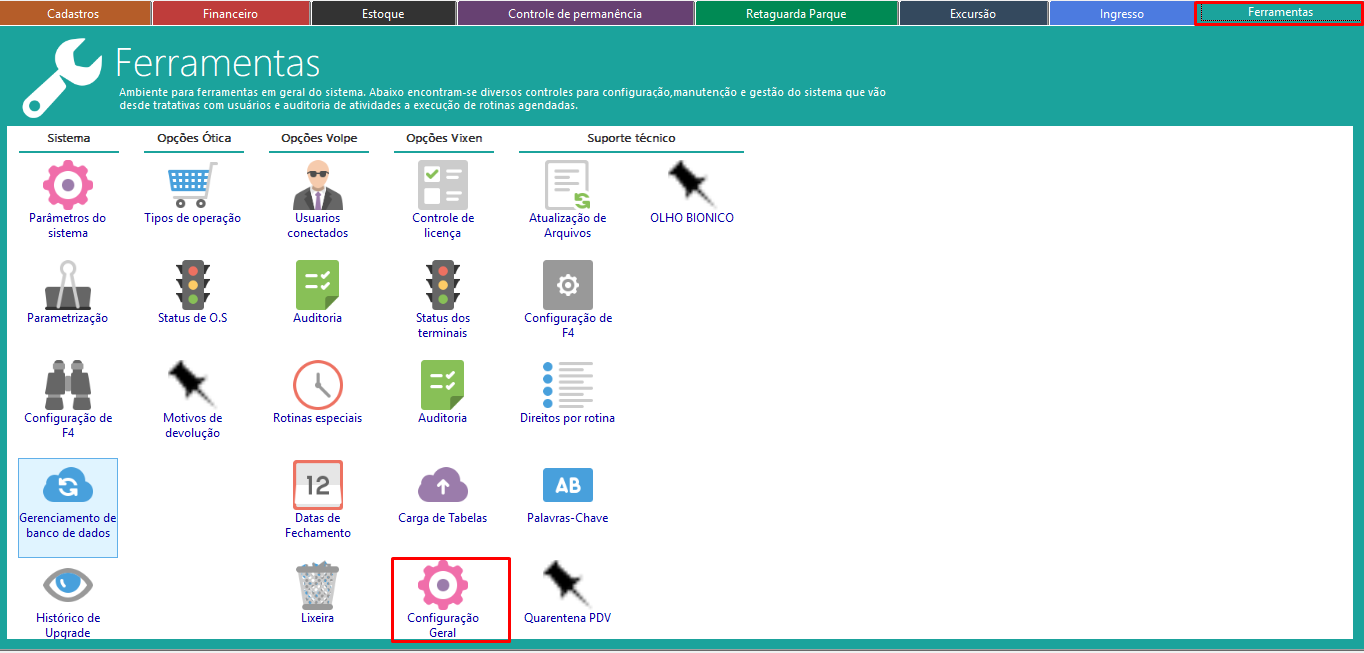Image resolution: width=1364 pixels, height=653 pixels.
Task: Click the Histórico de Upgrade eye icon
Action: click(x=67, y=585)
